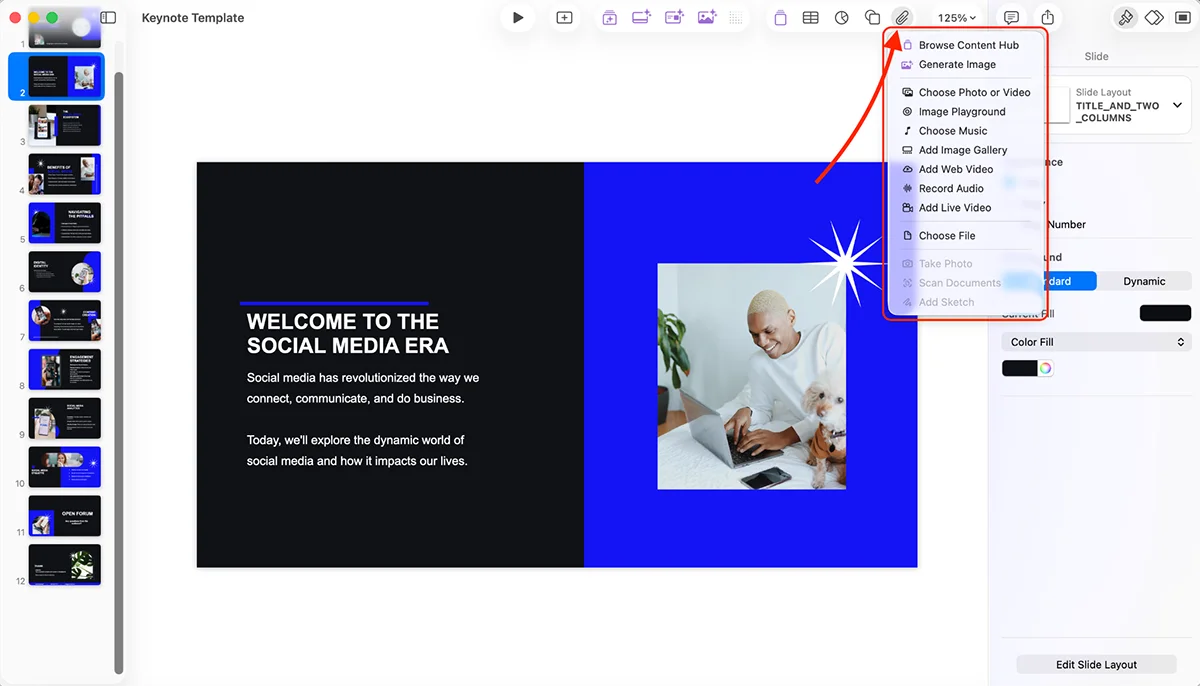This screenshot has height=686, width=1200.
Task: Select slide 7 thumbnail in navigator
Action: point(65,320)
